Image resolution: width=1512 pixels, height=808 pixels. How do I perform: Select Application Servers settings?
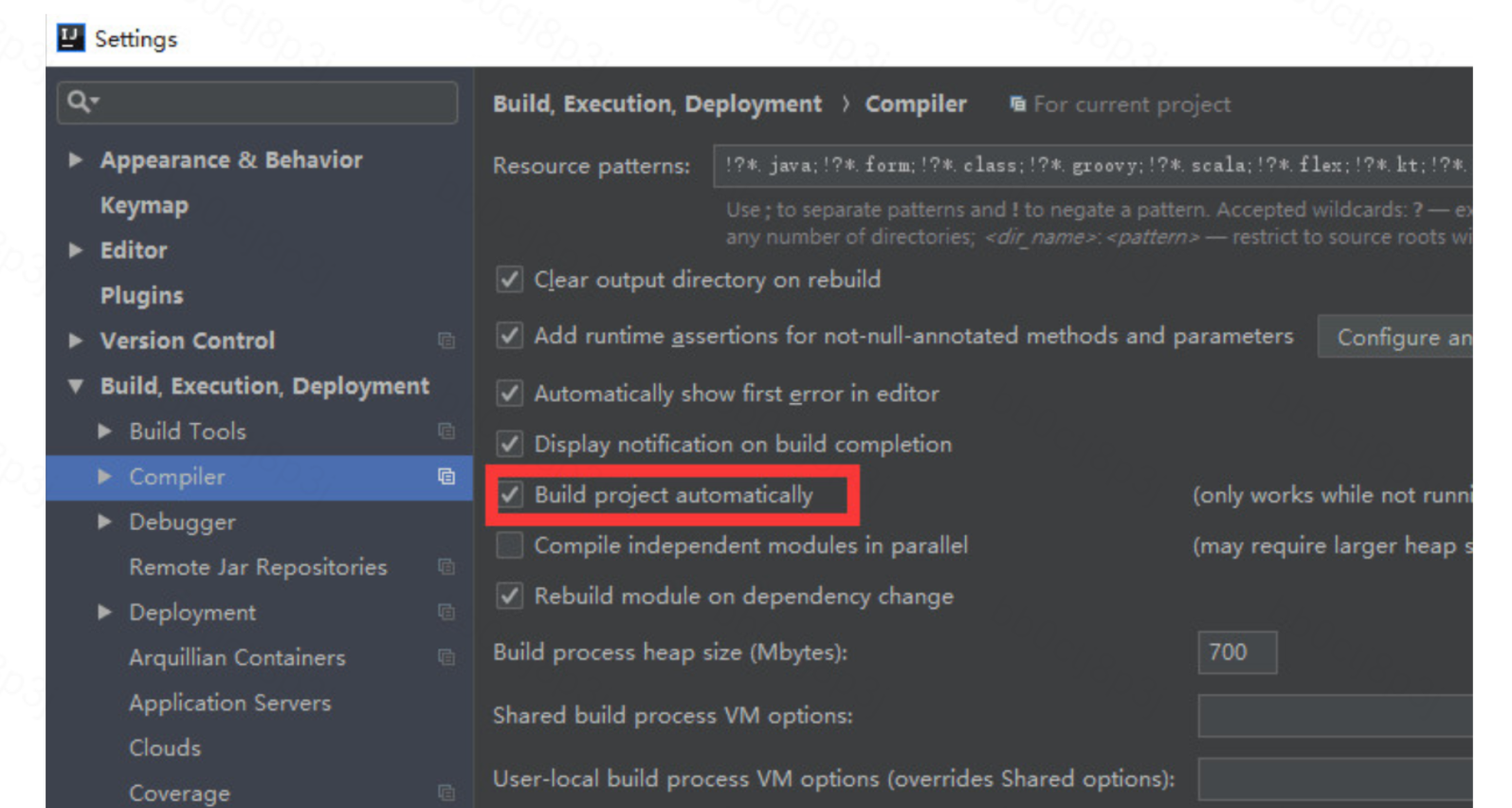pyautogui.click(x=230, y=703)
